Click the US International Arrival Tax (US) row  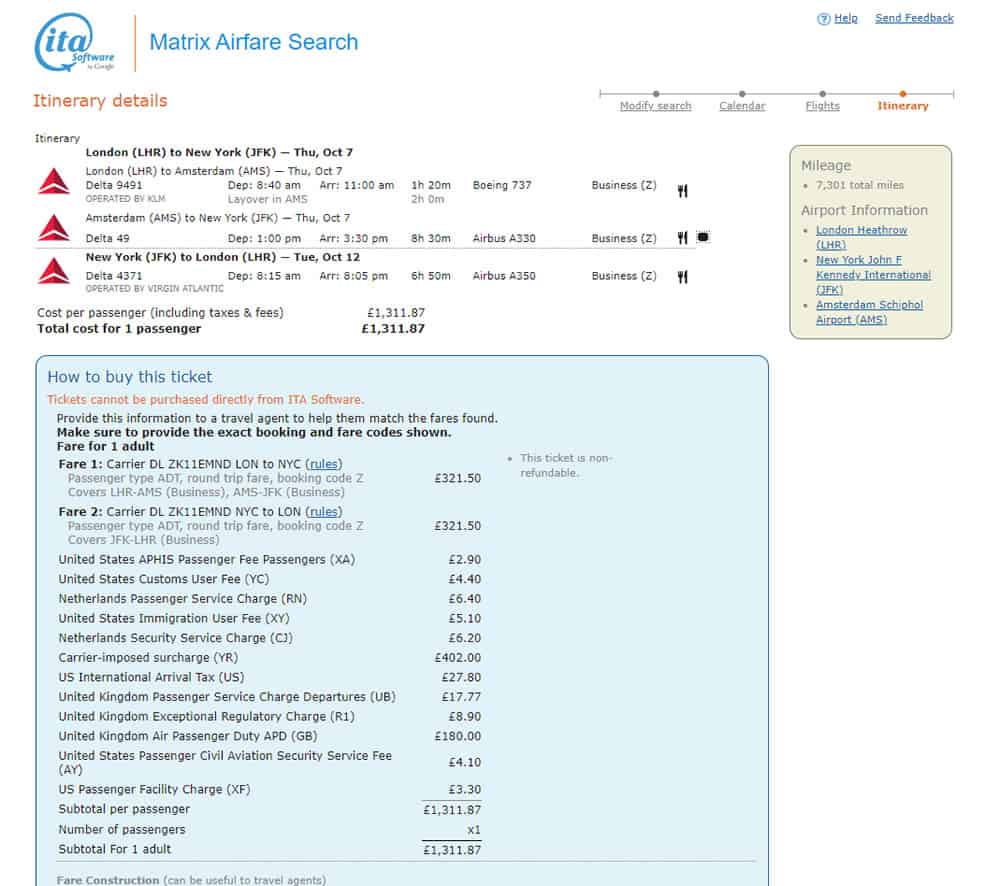tap(270, 677)
